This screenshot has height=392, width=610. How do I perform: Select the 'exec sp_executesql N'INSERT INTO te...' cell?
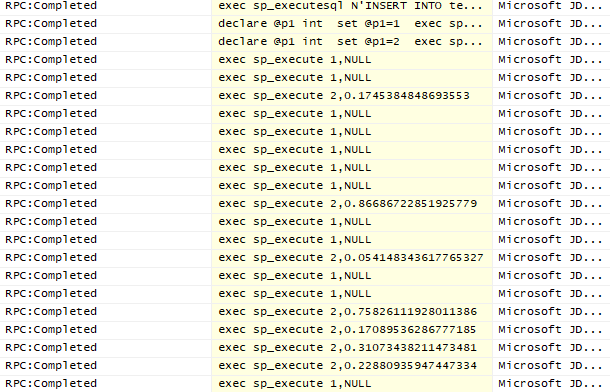pos(352,6)
